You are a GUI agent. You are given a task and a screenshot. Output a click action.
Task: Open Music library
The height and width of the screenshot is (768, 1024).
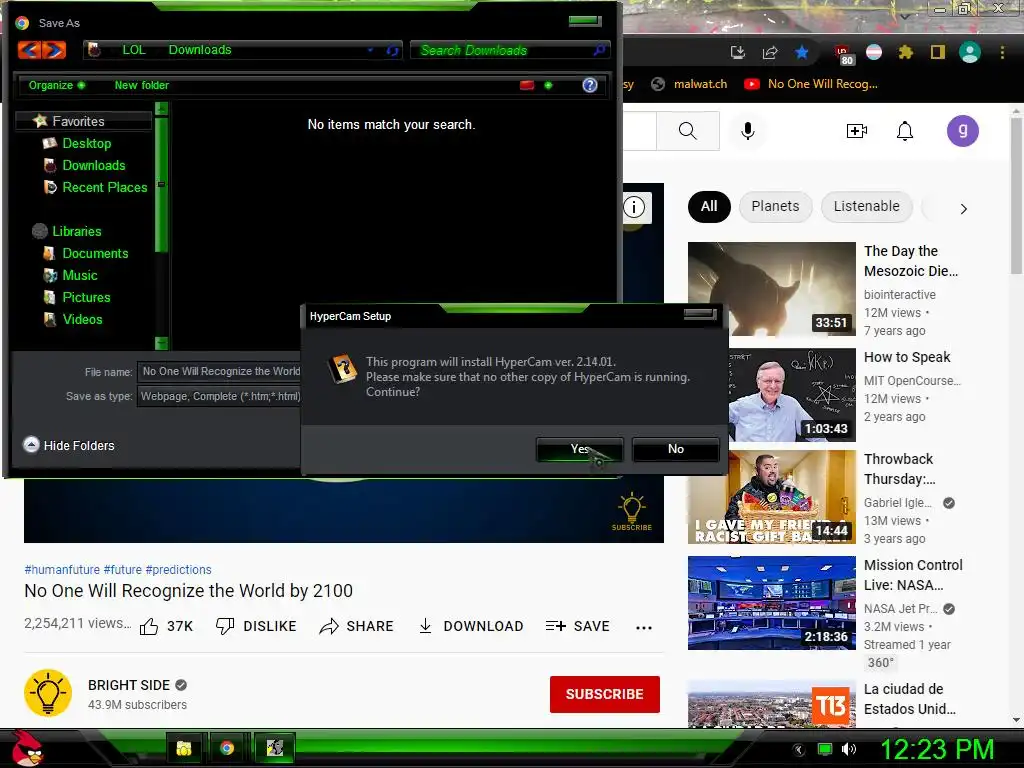(80, 276)
